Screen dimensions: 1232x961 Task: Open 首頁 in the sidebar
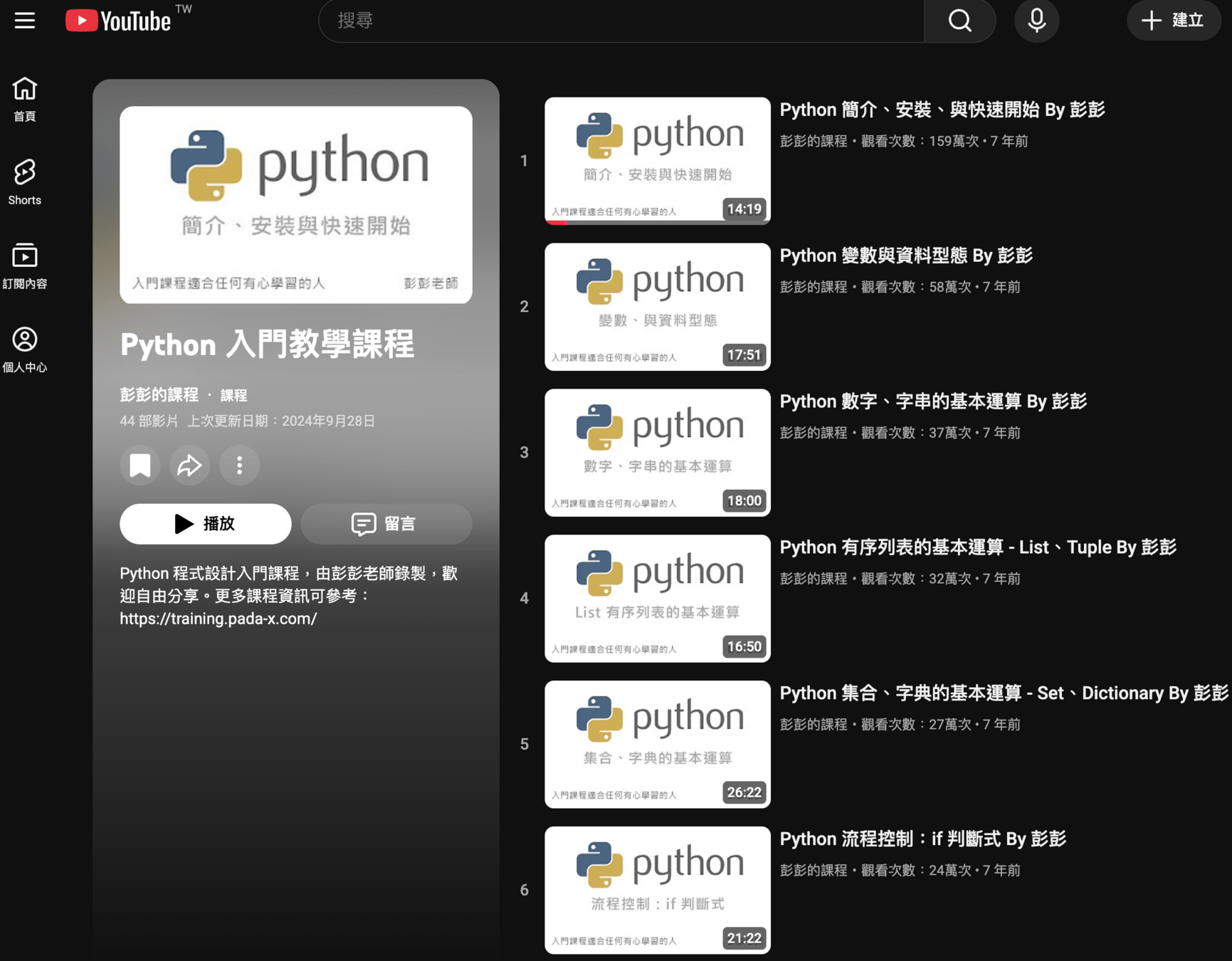point(25,100)
